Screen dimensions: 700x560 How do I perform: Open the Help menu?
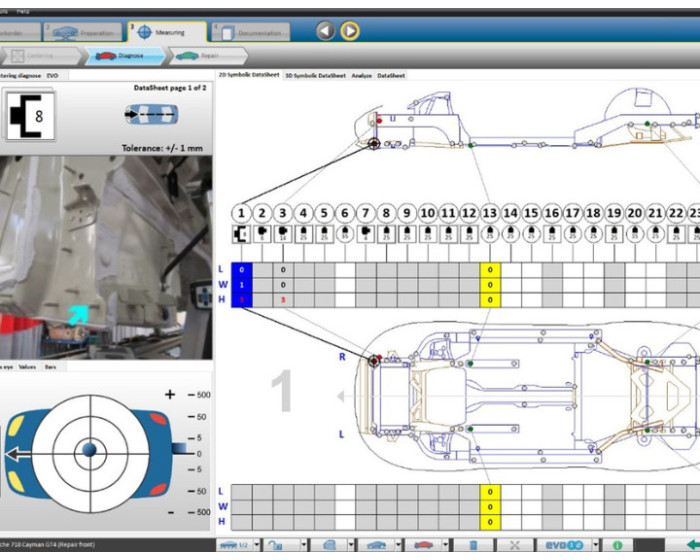[x=23, y=11]
